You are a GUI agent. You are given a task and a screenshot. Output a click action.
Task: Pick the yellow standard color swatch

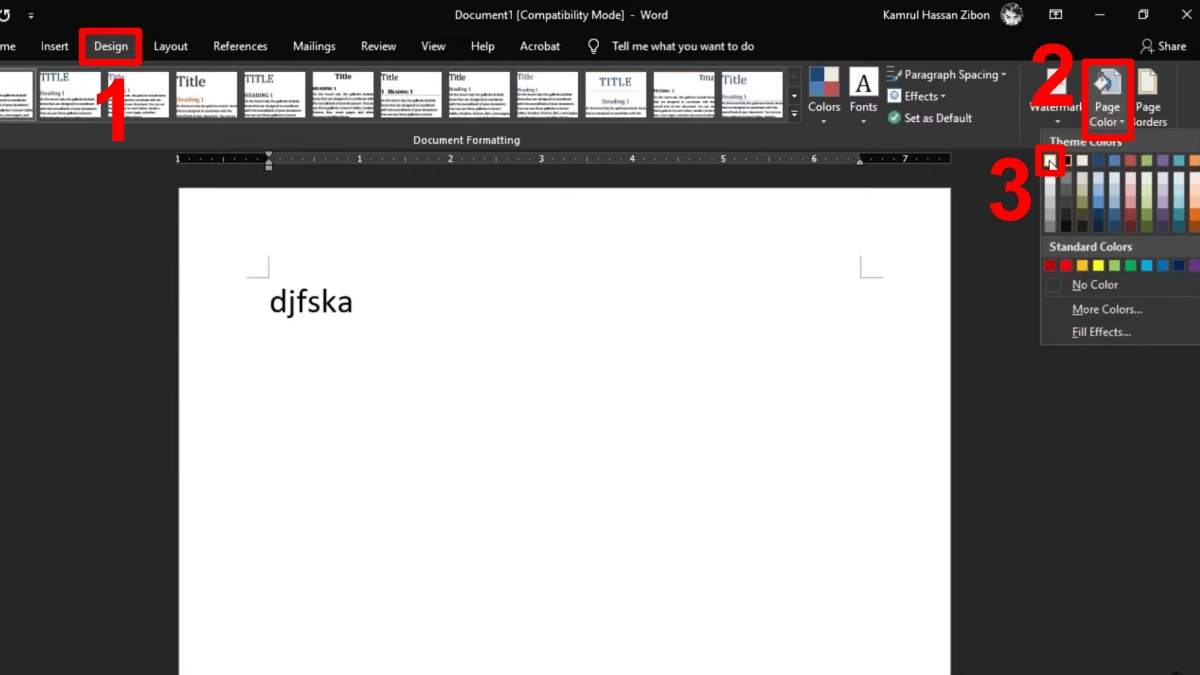1098,265
